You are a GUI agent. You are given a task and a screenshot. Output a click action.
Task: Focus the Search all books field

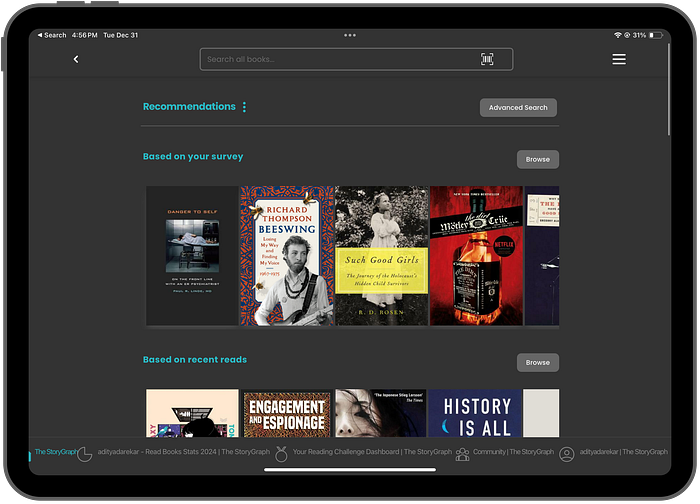[356, 59]
